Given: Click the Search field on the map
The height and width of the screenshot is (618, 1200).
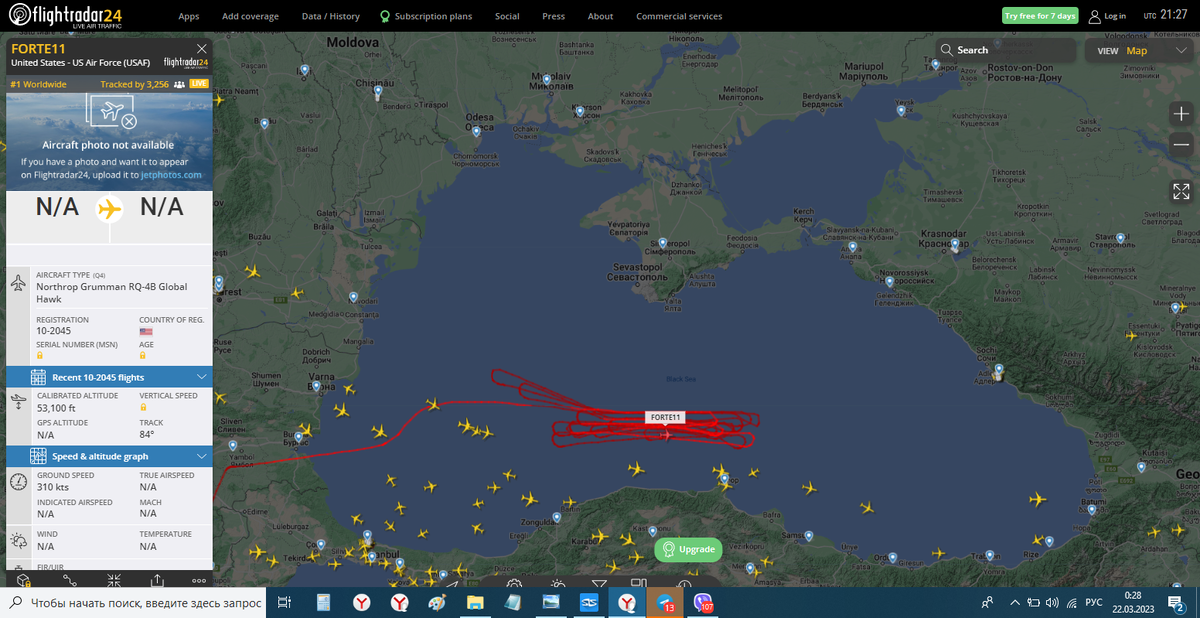Looking at the screenshot, I should pyautogui.click(x=1006, y=50).
